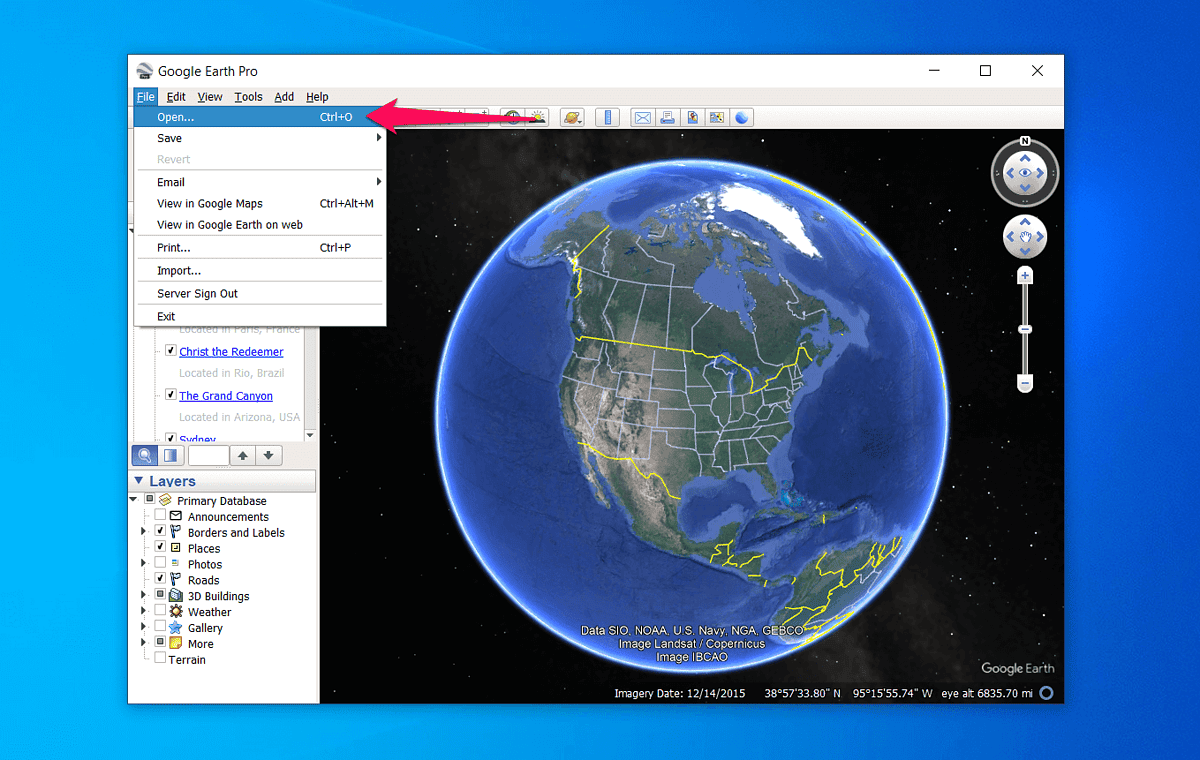Image resolution: width=1200 pixels, height=760 pixels.
Task: Enable the Gallery layer checkbox
Action: coord(160,627)
